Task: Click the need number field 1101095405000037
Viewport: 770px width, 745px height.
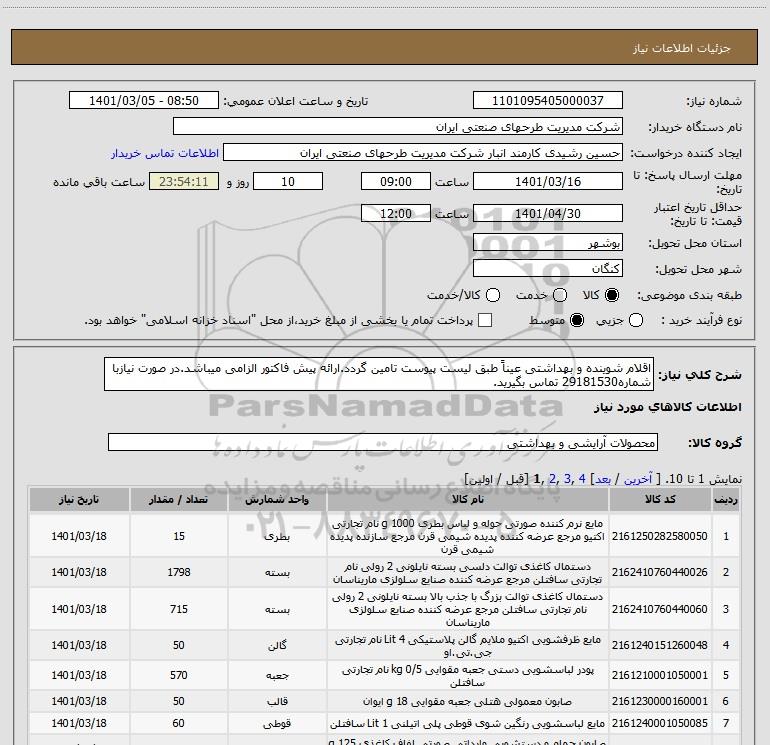Action: pos(548,100)
